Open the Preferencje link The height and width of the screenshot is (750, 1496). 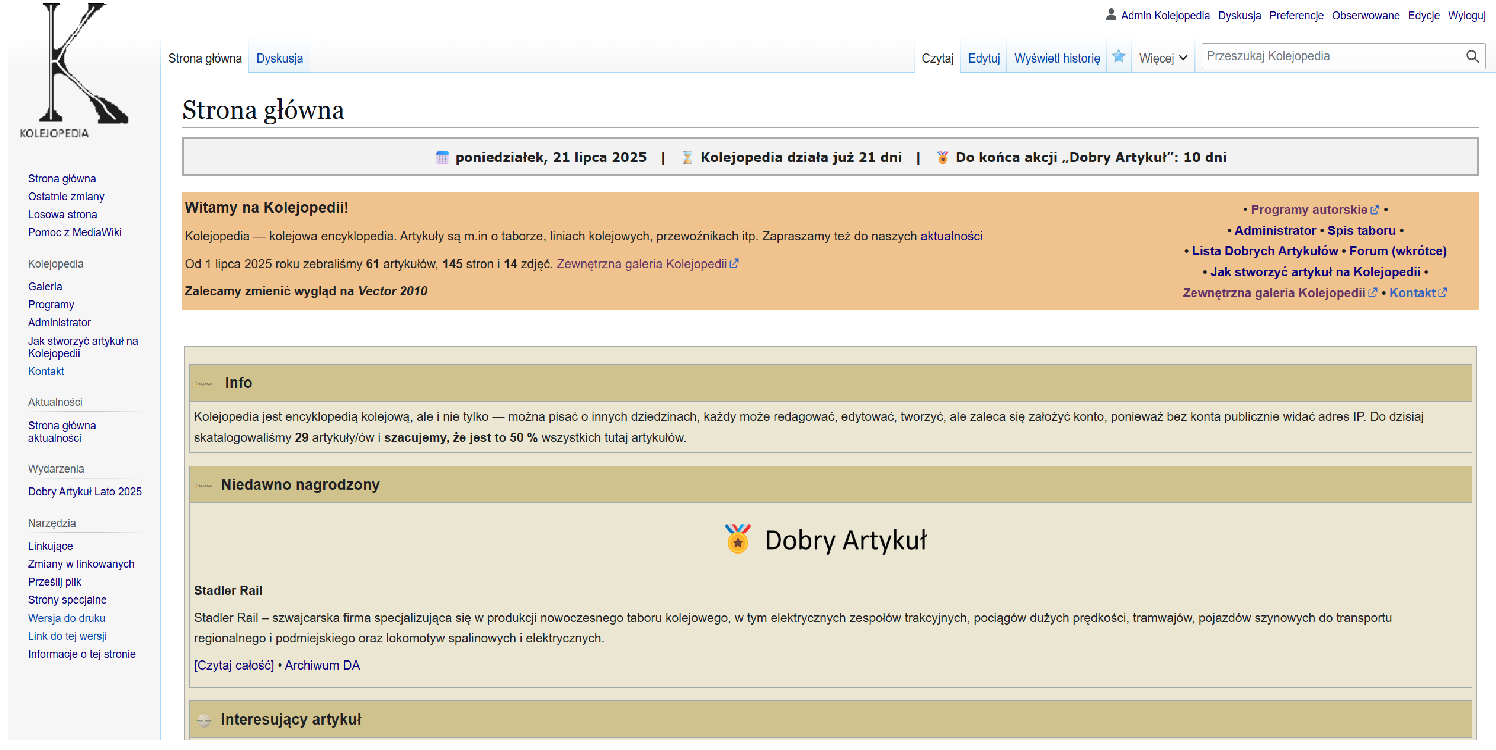point(1296,15)
